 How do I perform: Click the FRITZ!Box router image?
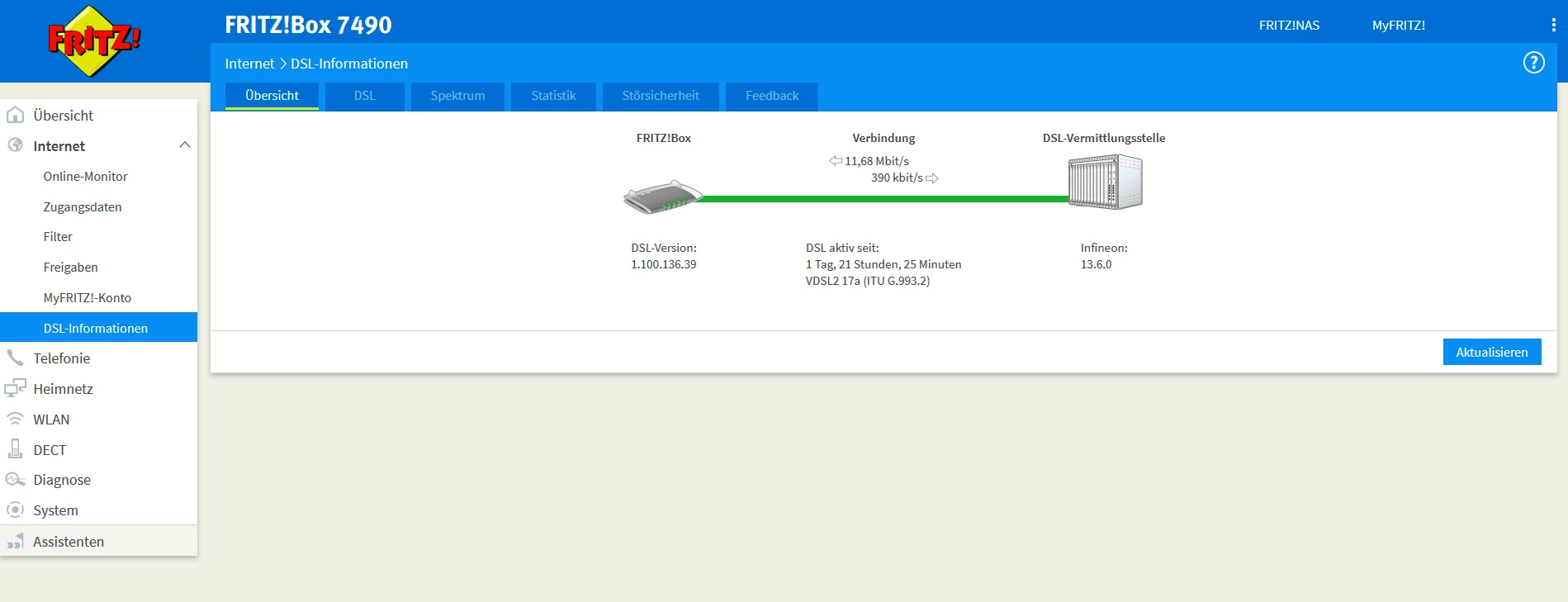[x=663, y=197]
